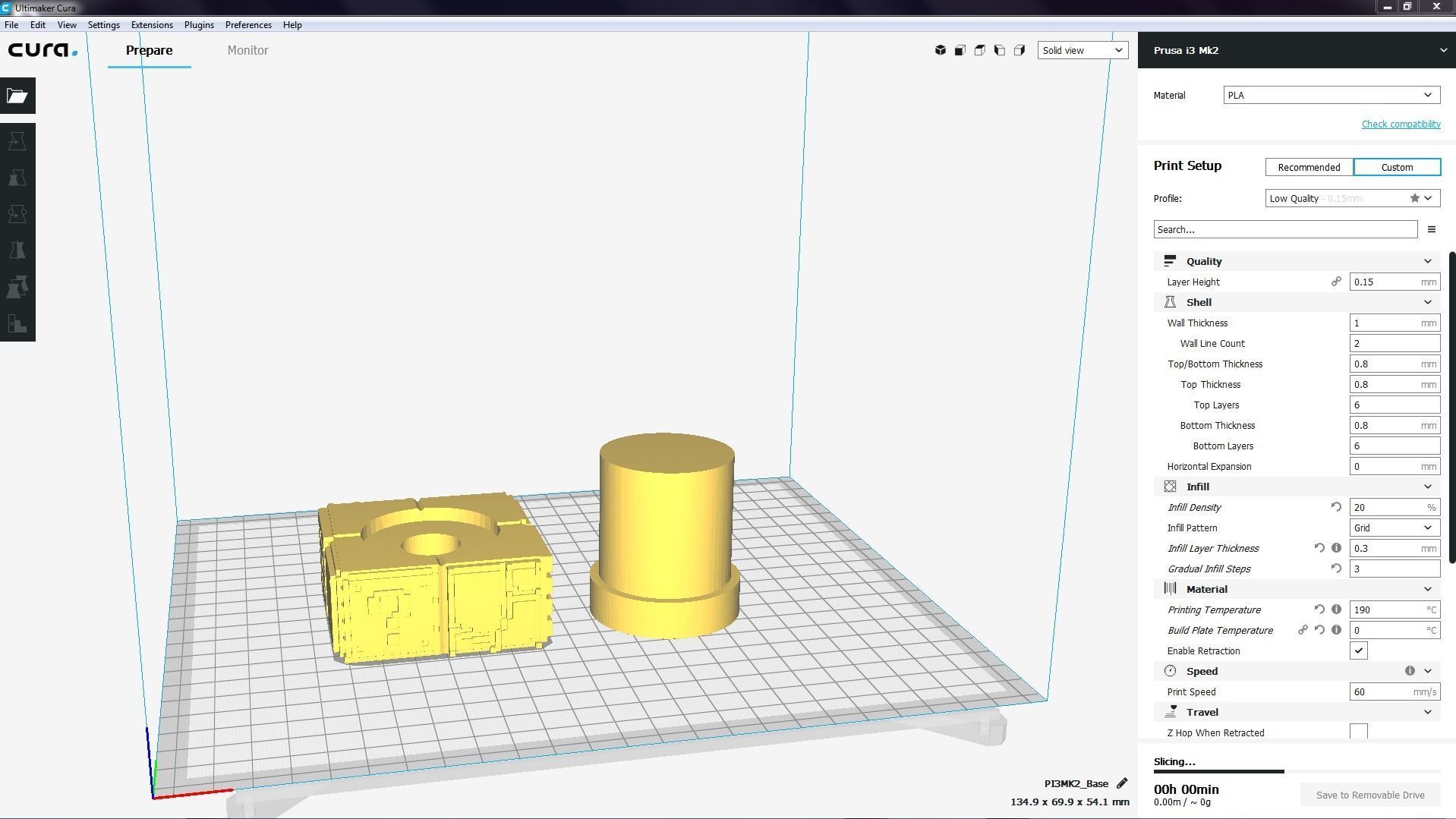Select the Per Model Settings tool
The image size is (1456, 819).
[x=17, y=287]
